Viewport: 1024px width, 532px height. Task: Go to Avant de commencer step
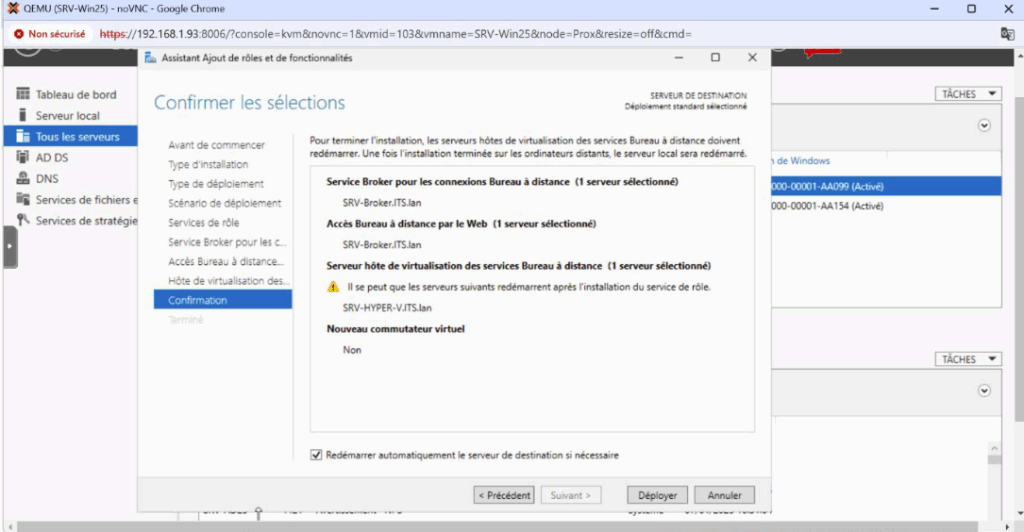tap(216, 145)
